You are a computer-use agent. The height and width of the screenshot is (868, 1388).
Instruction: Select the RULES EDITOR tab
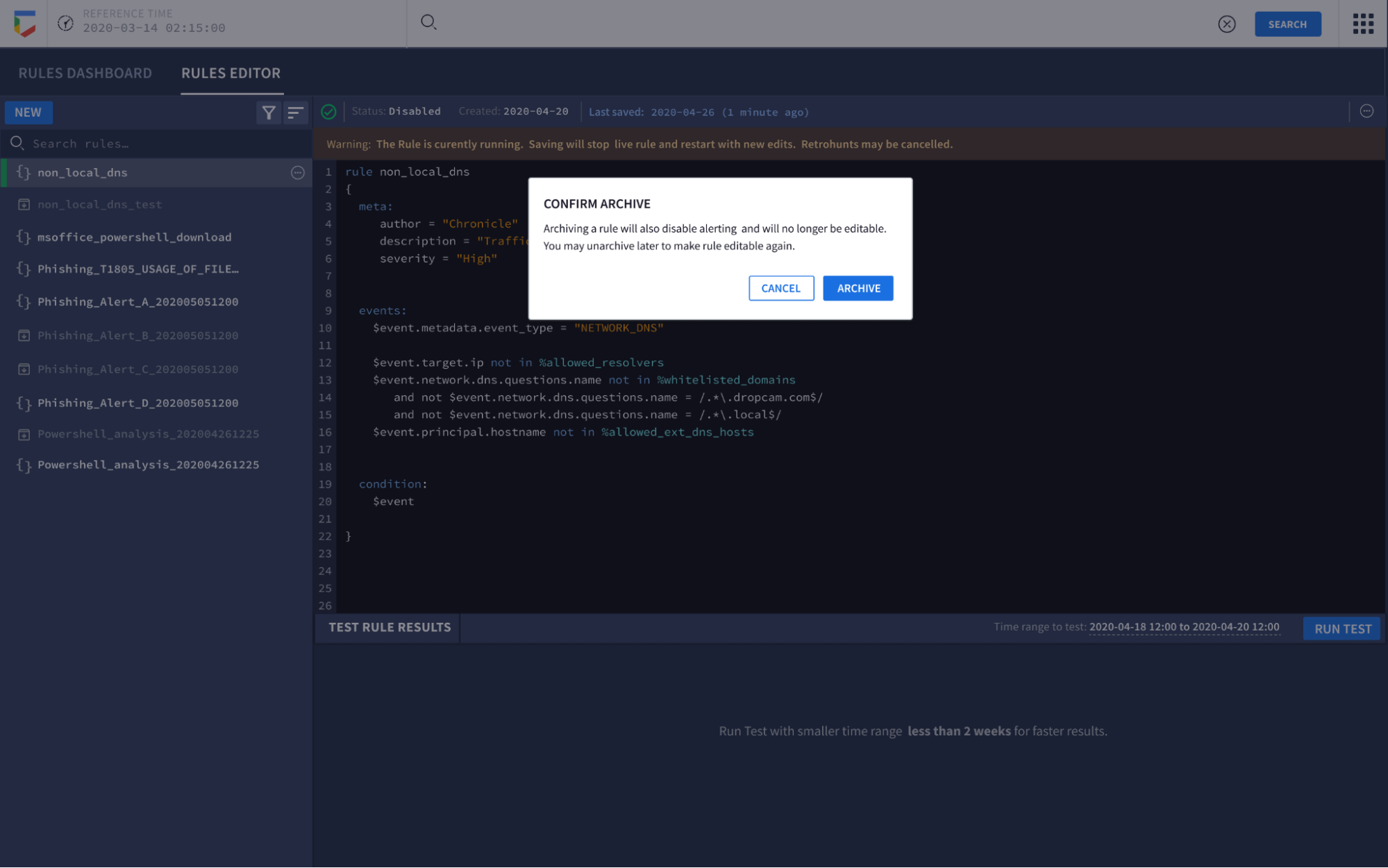(230, 73)
